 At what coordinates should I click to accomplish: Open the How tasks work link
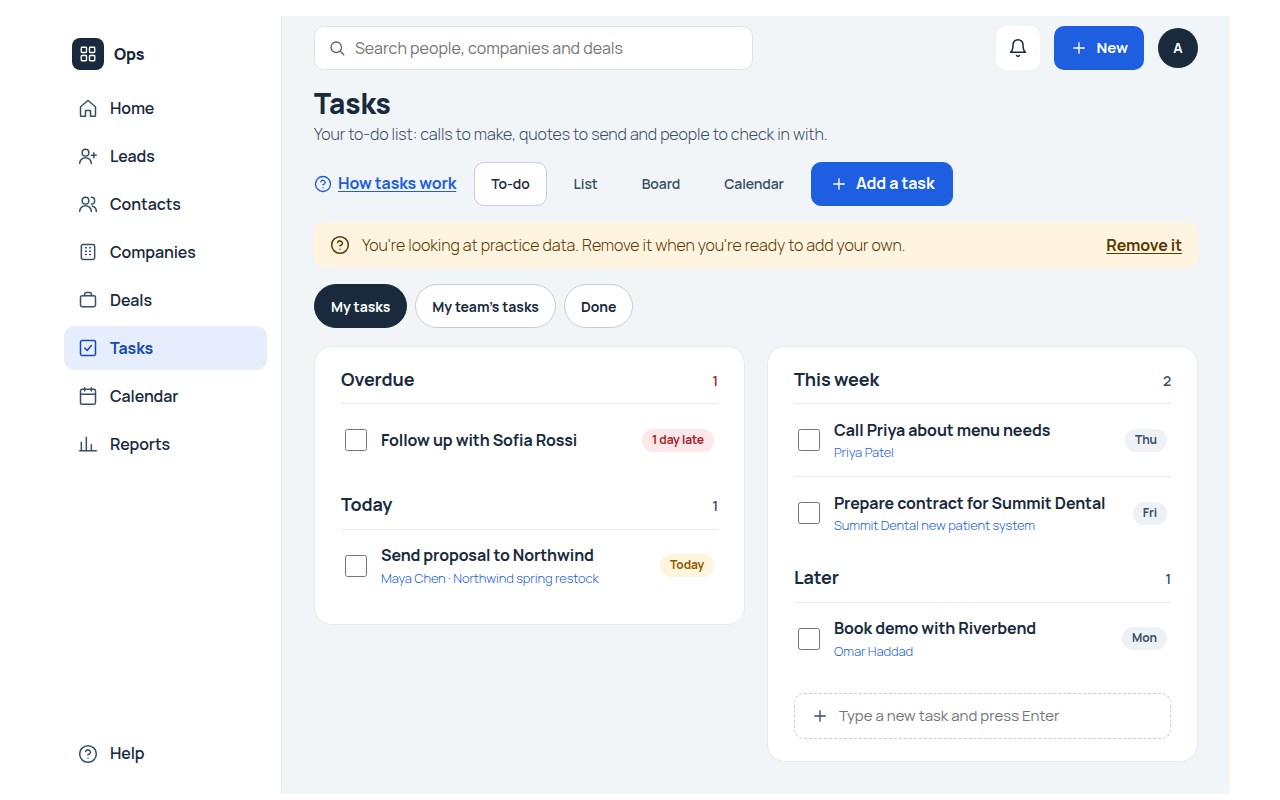click(397, 184)
